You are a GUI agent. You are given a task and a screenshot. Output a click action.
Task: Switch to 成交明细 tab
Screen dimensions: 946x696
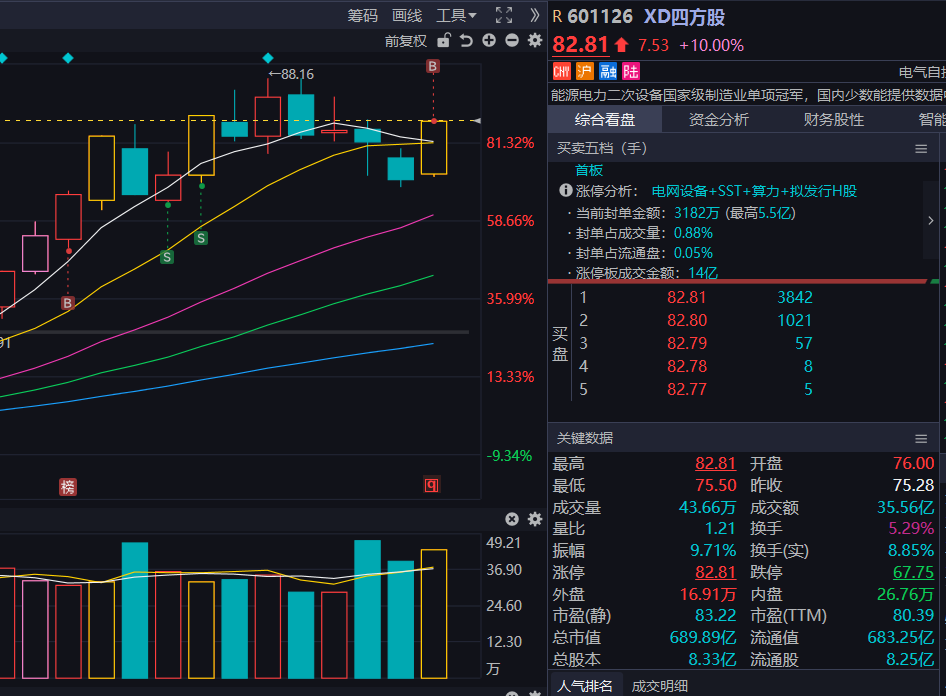click(659, 686)
